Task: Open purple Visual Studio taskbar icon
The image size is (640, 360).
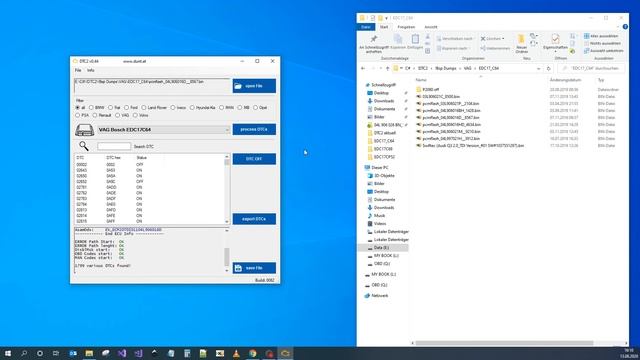Action: (x=122, y=353)
